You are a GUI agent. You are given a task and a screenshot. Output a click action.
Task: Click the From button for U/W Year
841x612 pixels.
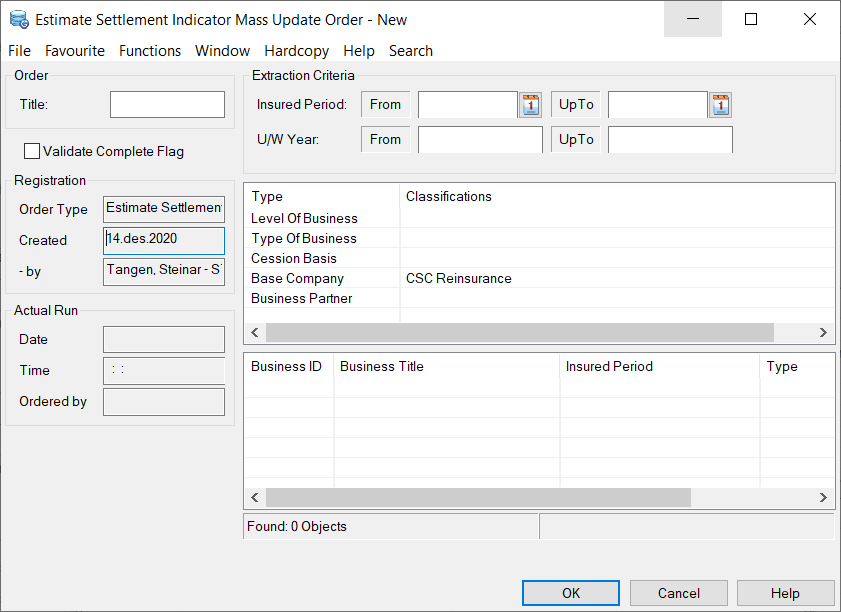(x=385, y=139)
